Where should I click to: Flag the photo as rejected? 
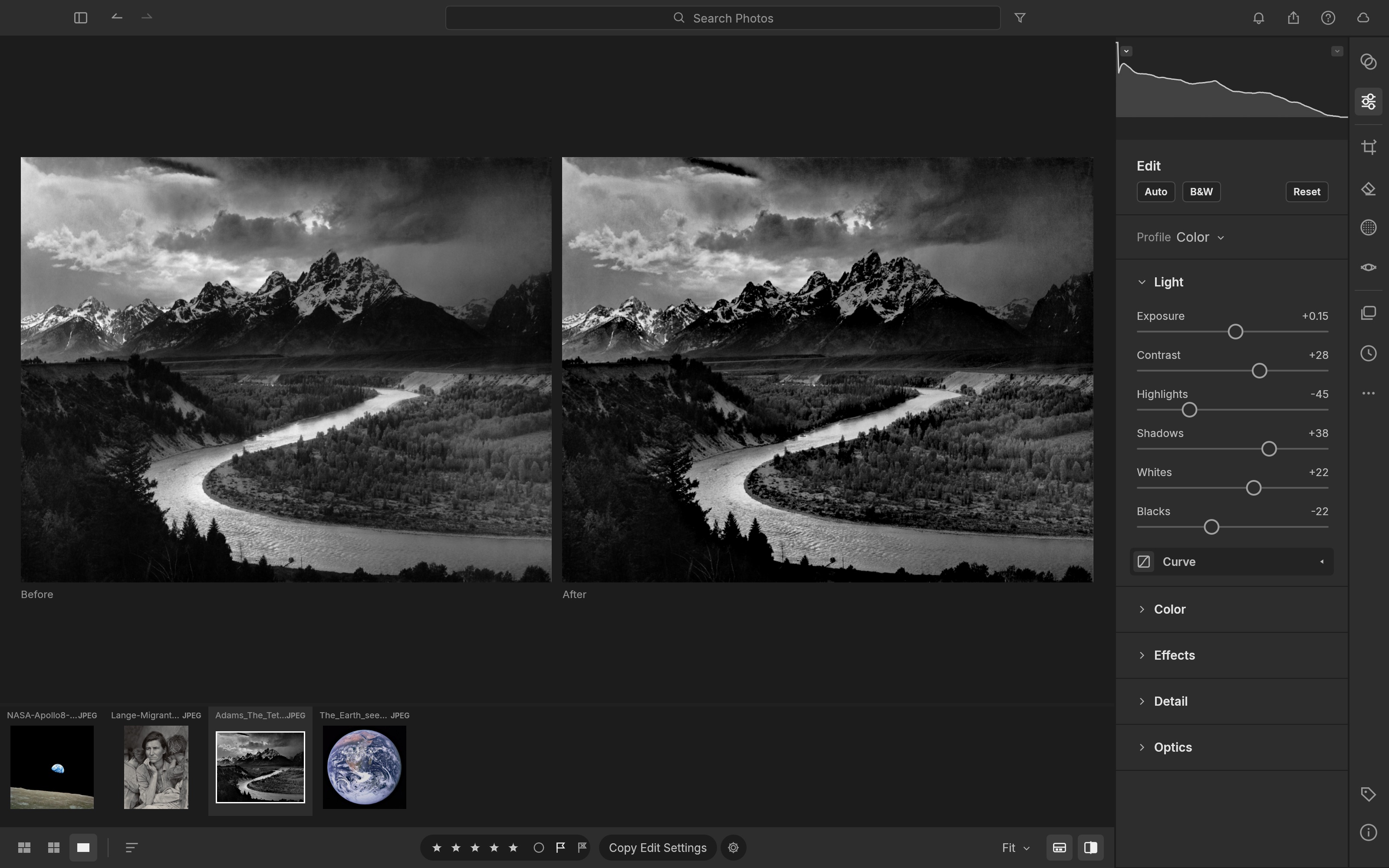coord(582,847)
